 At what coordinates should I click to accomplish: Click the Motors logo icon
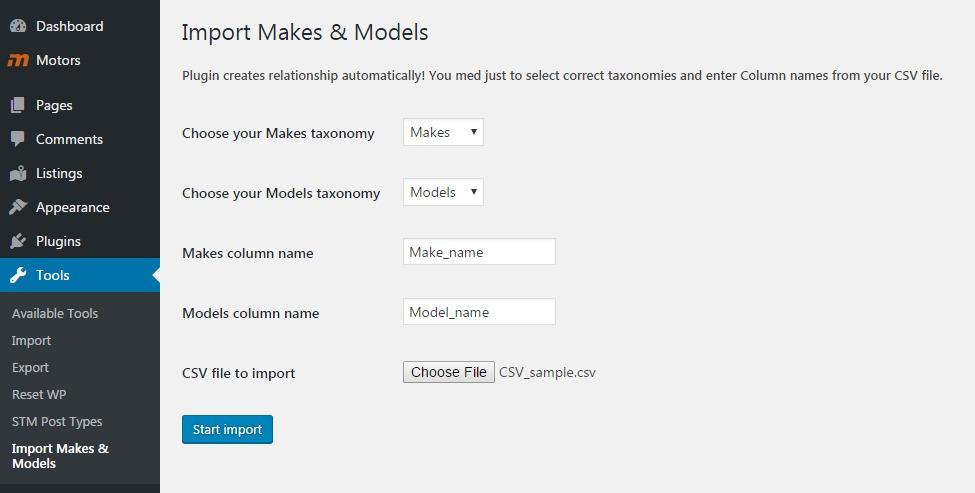tap(18, 60)
